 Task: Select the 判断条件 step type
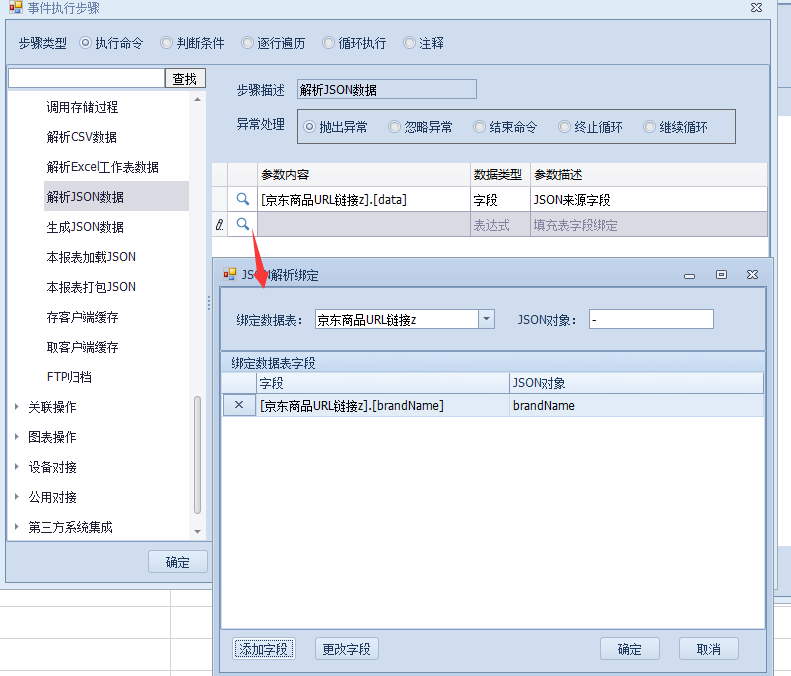pos(166,44)
